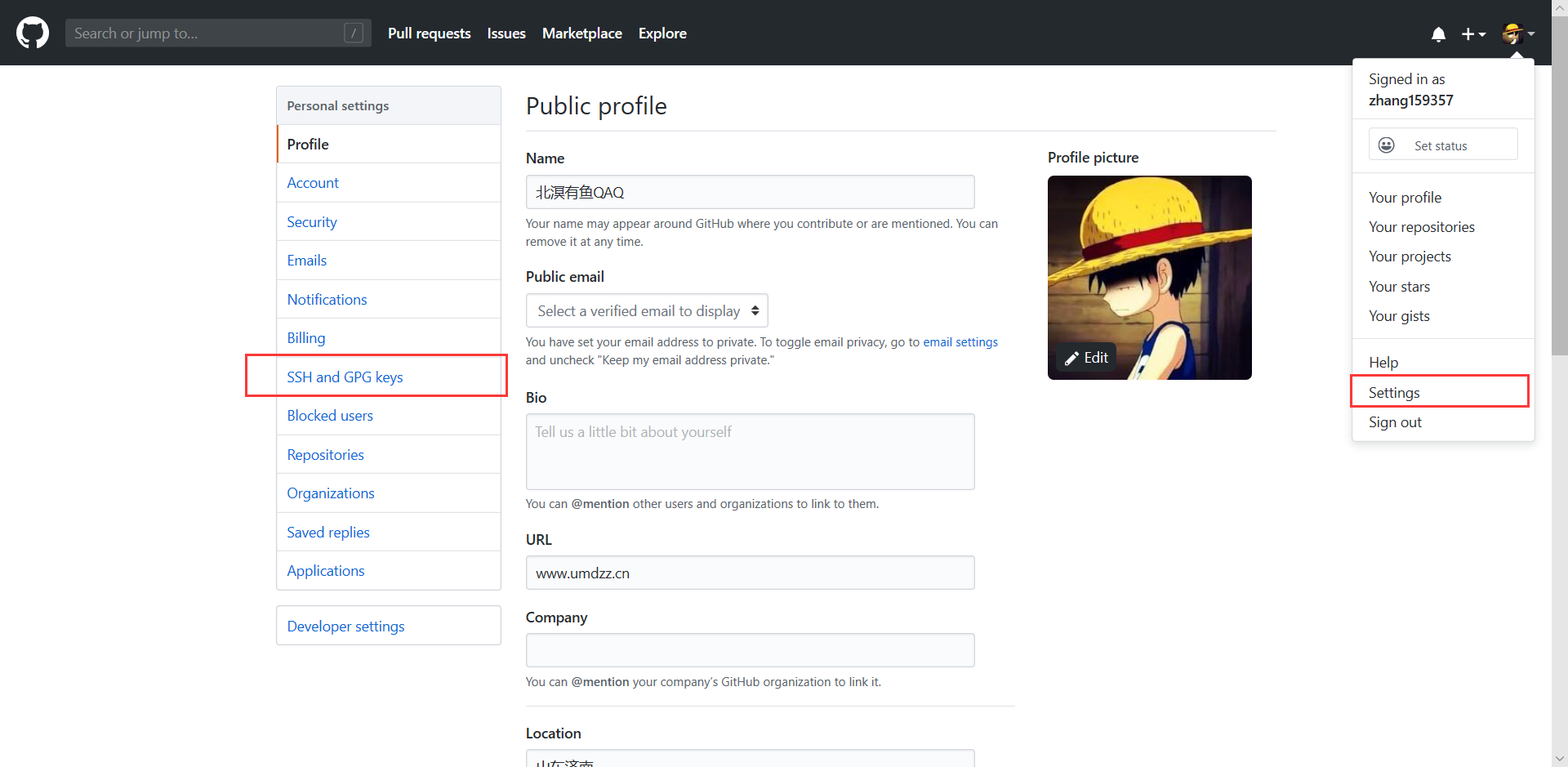Focus the Search or jump to field
Image resolution: width=1568 pixels, height=767 pixels.
(x=218, y=33)
